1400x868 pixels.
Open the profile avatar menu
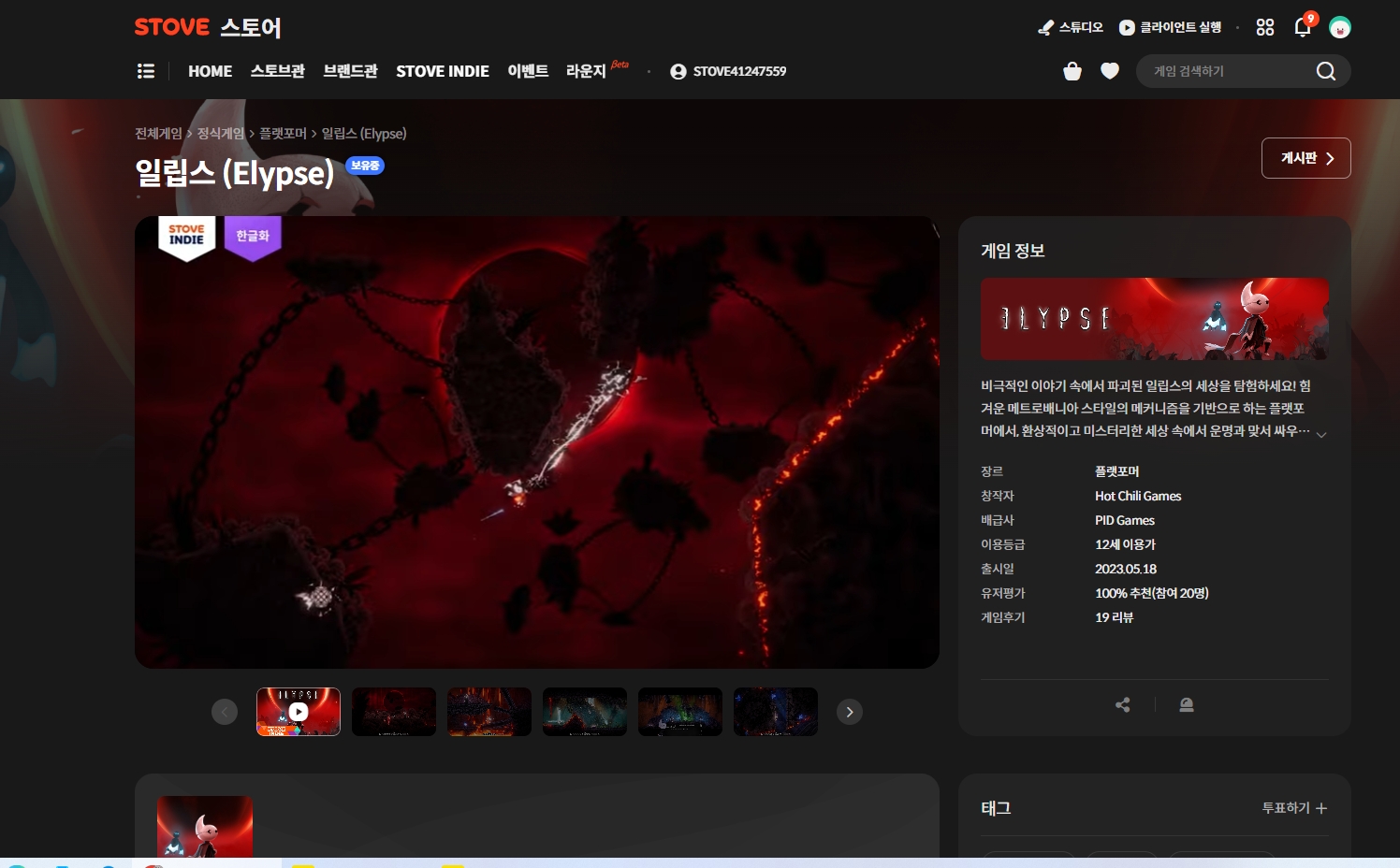click(1340, 28)
